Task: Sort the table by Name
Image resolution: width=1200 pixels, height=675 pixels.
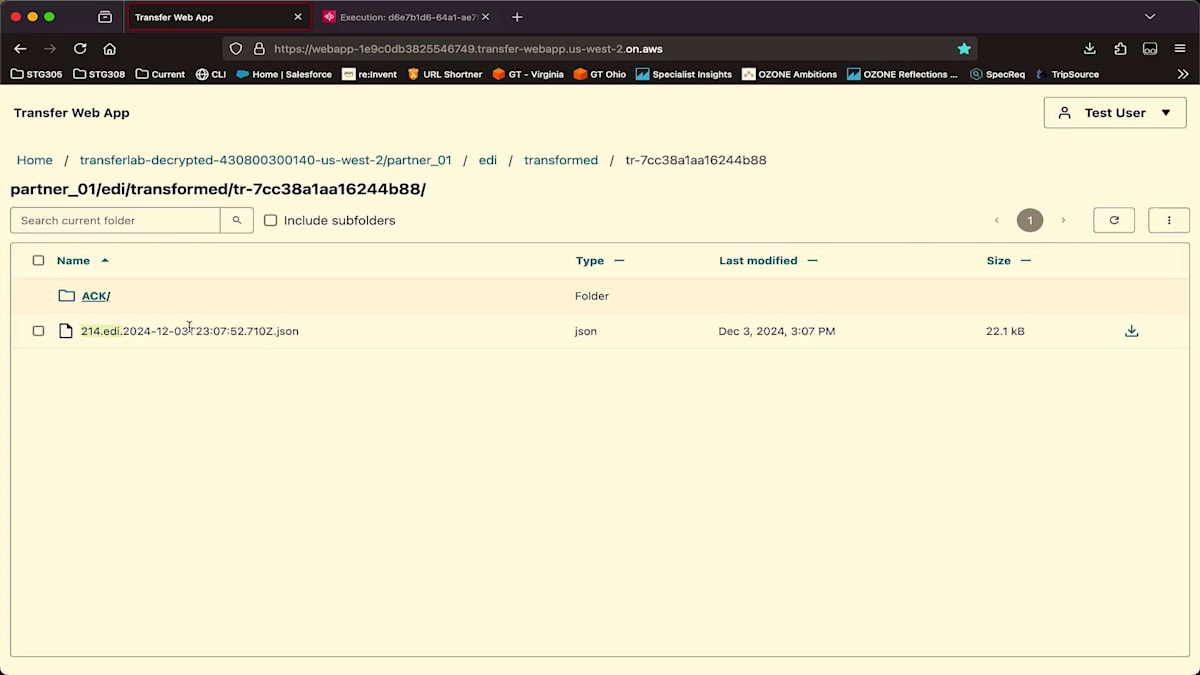Action: 82,260
